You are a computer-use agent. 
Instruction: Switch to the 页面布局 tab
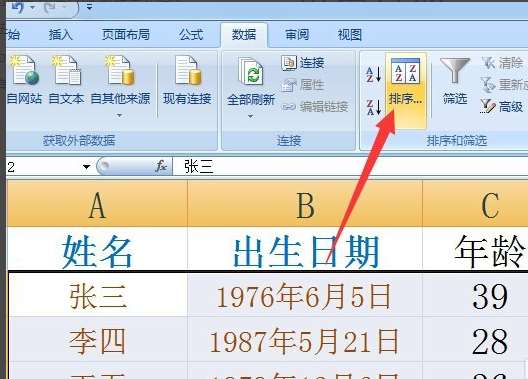coord(126,35)
